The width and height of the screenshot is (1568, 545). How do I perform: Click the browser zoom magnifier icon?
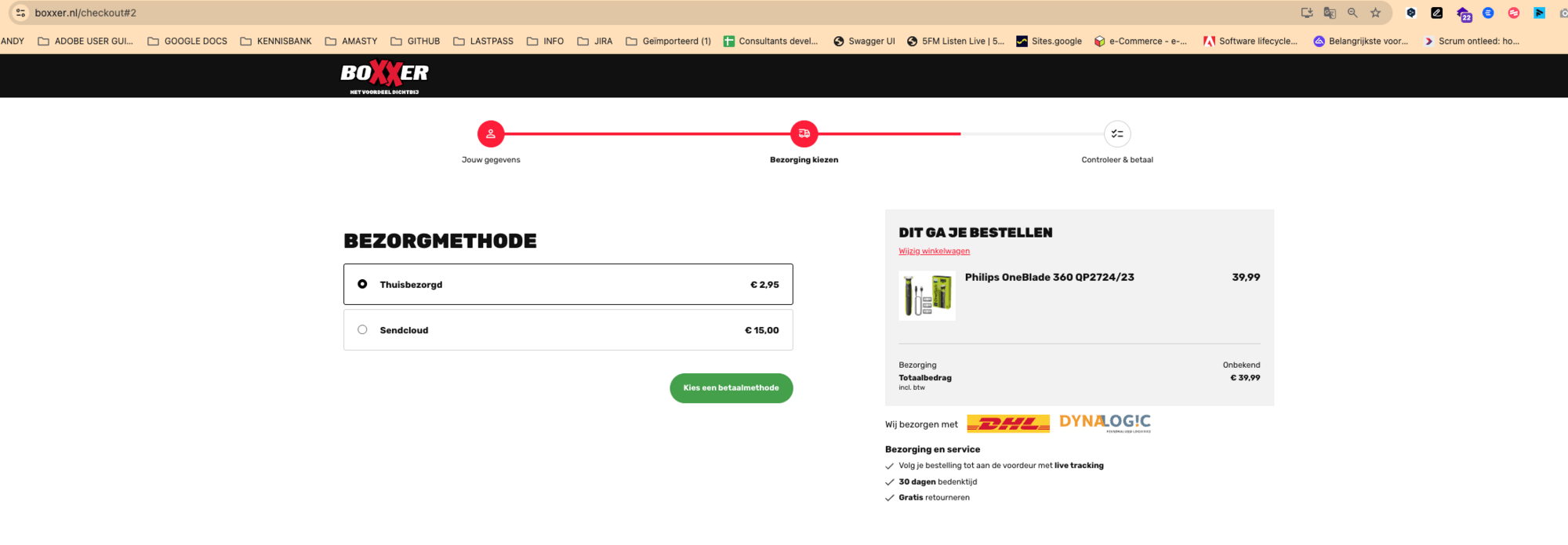pos(1352,13)
